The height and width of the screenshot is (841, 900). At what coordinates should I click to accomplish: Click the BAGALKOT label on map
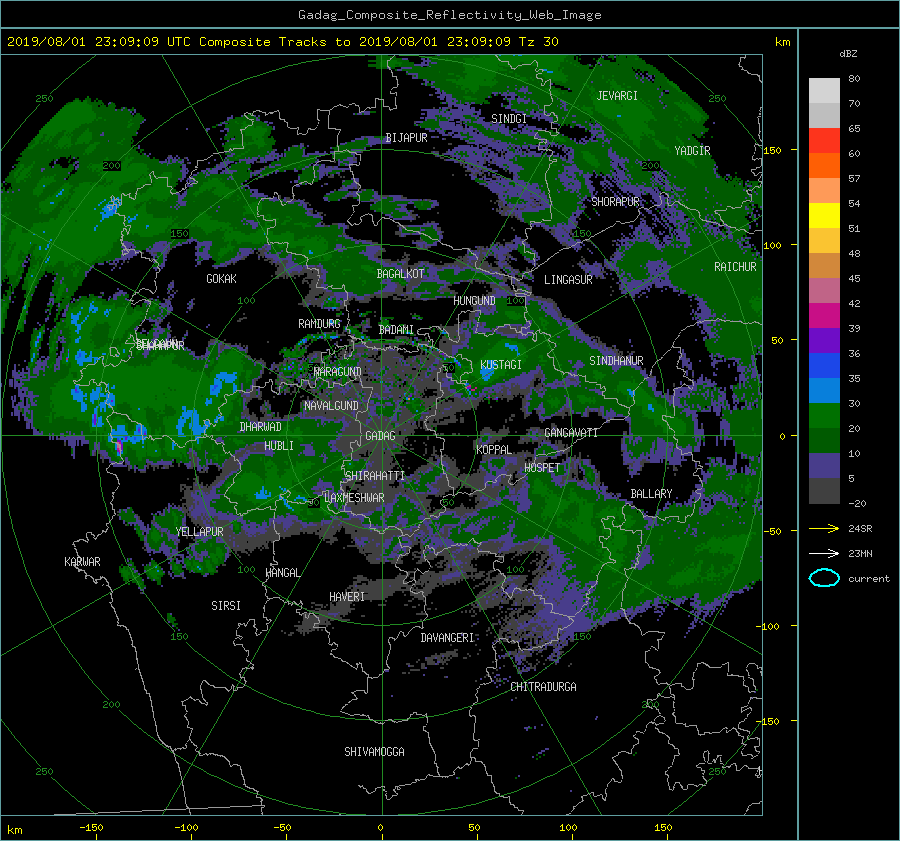[400, 274]
